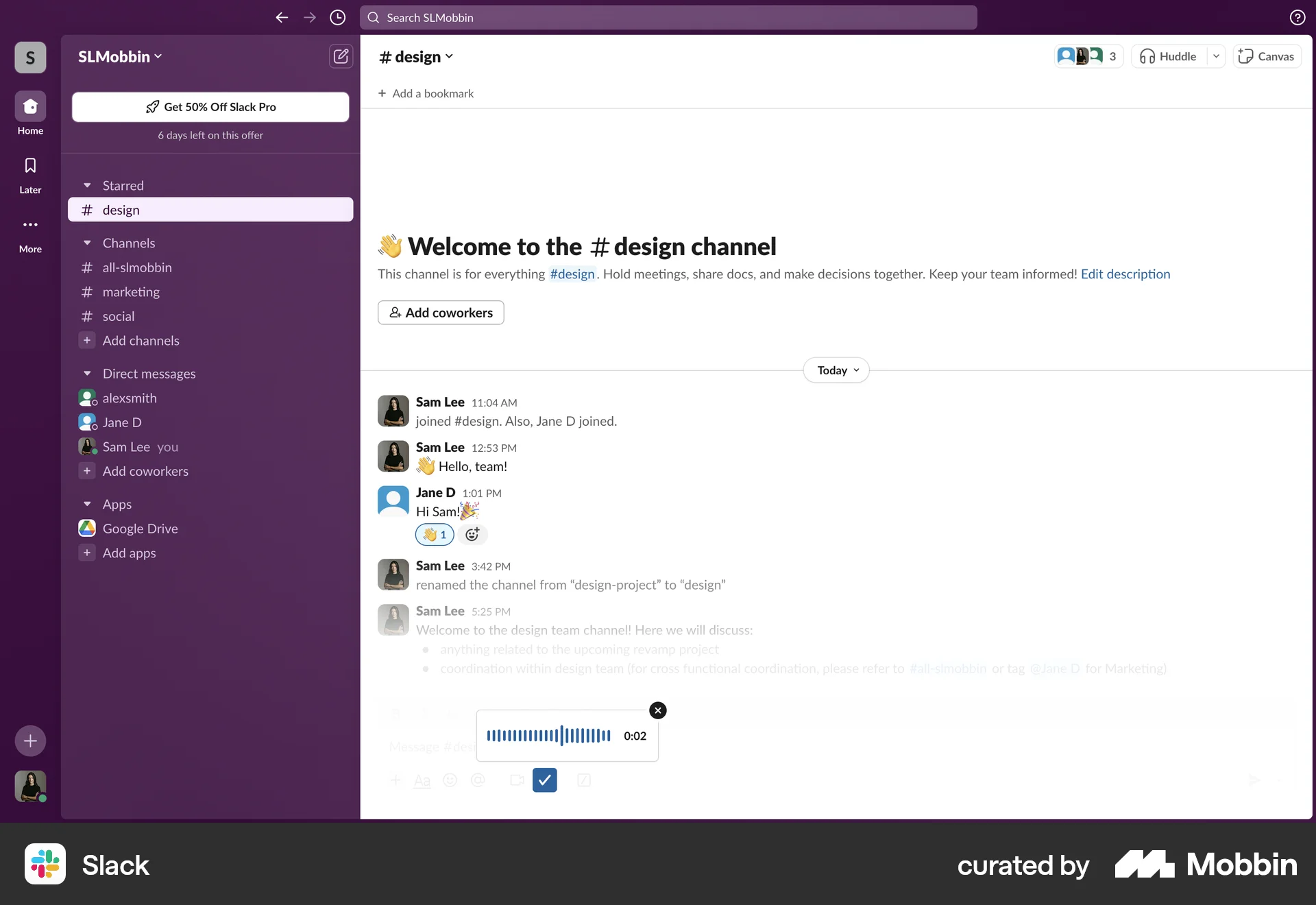The image size is (1316, 905).
Task: Open the SLMobbin workspace menu
Action: click(120, 56)
